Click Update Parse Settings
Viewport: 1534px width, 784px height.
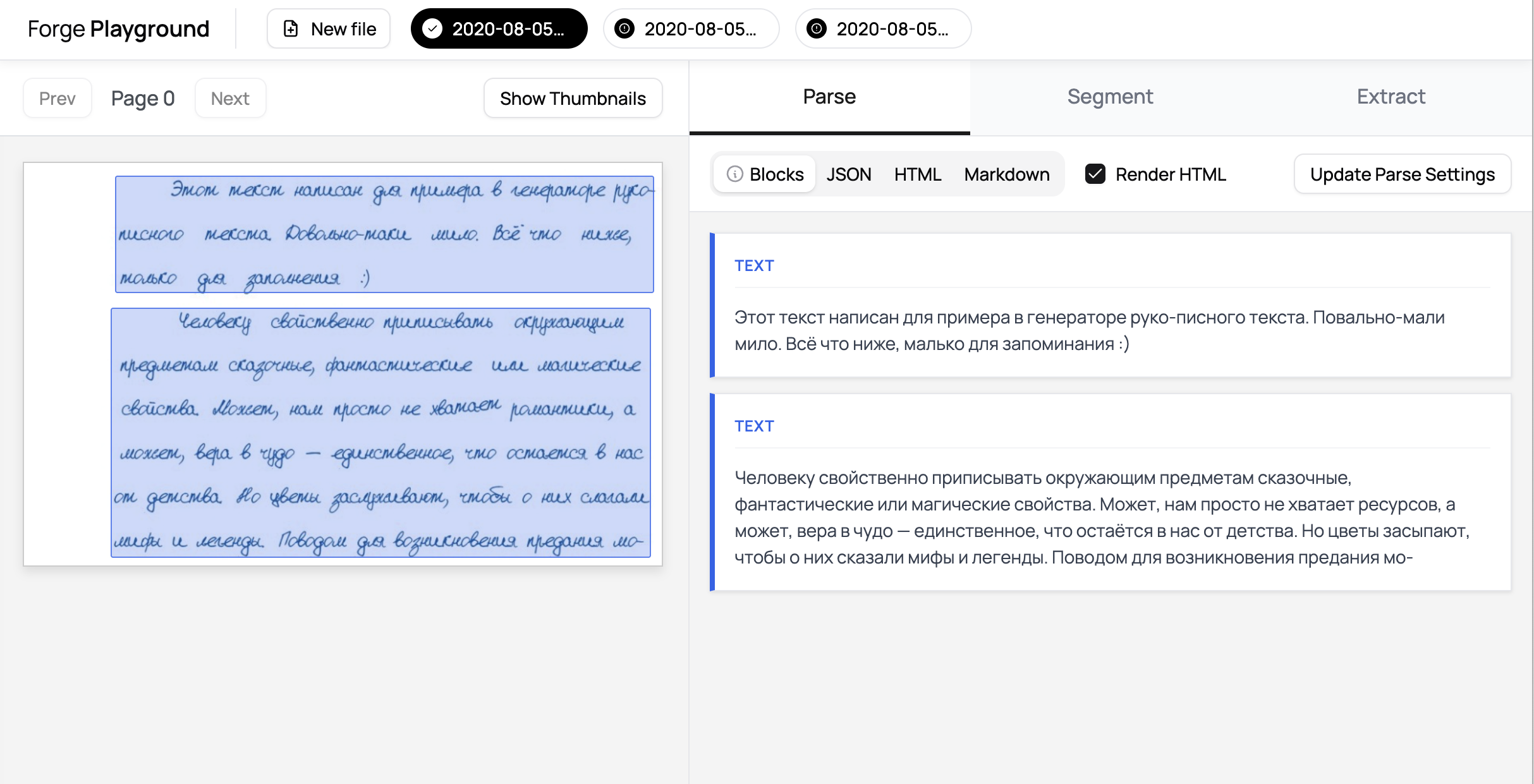click(x=1402, y=174)
